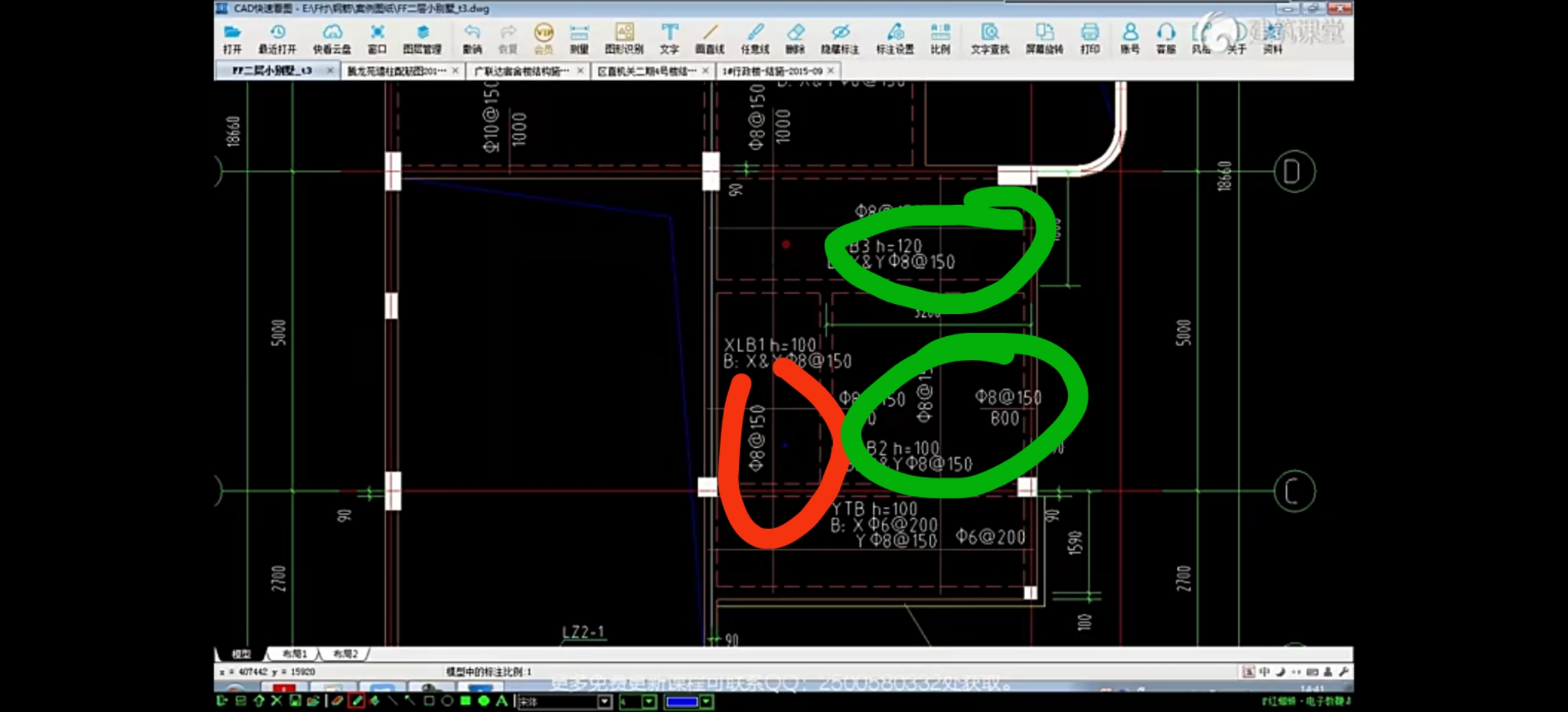Switch to 布局2 layout tab
Image resolution: width=1568 pixels, height=712 pixels.
[x=345, y=654]
